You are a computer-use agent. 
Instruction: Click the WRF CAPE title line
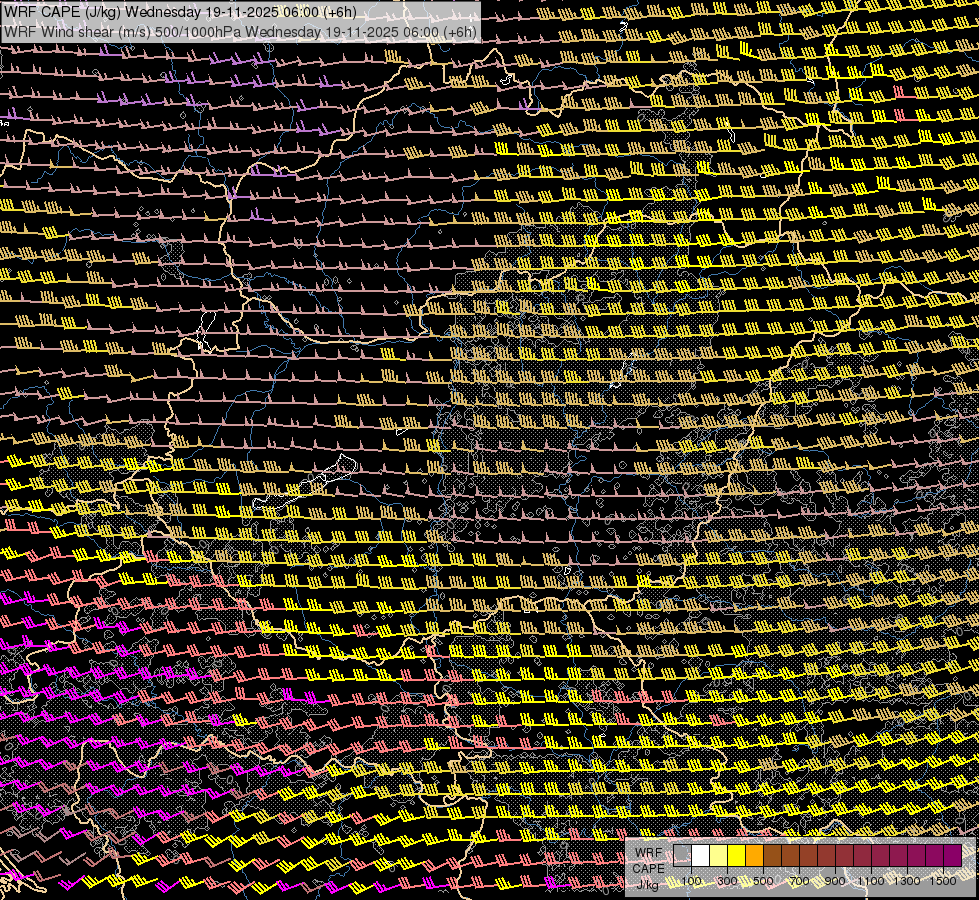click(180, 12)
